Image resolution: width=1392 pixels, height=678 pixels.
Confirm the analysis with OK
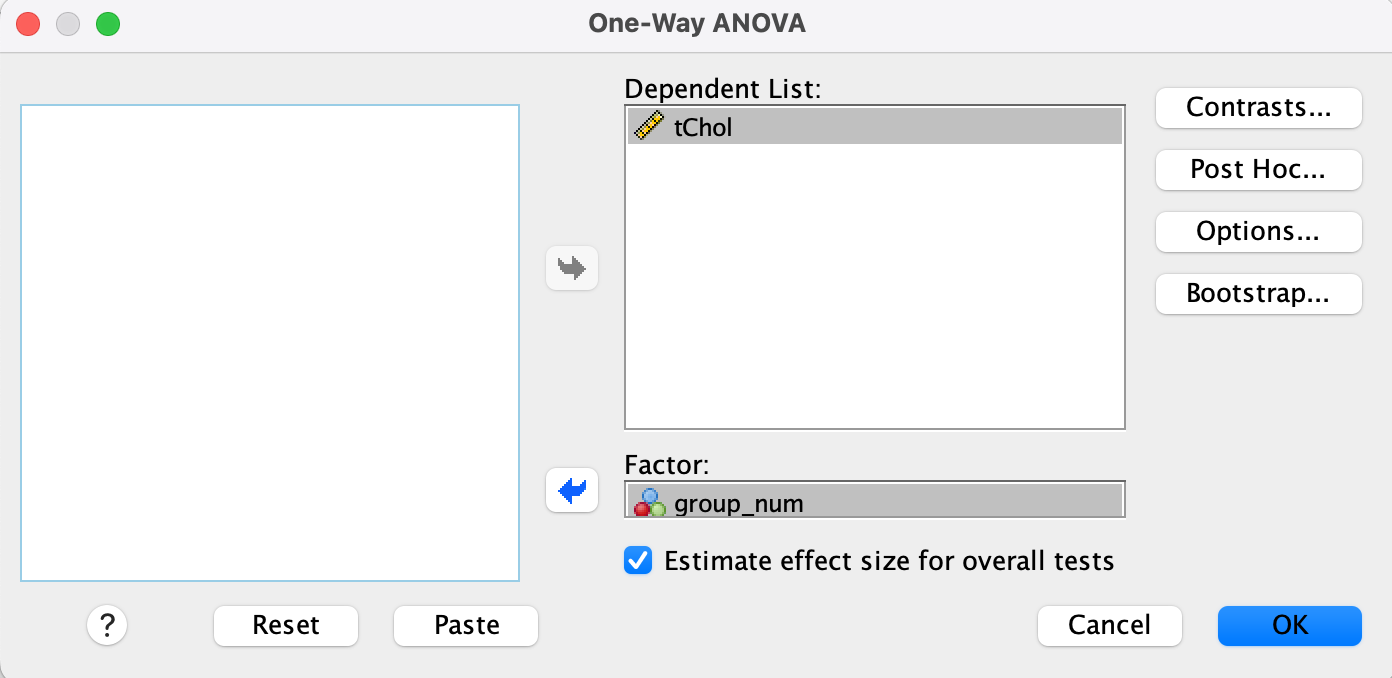click(x=1289, y=626)
